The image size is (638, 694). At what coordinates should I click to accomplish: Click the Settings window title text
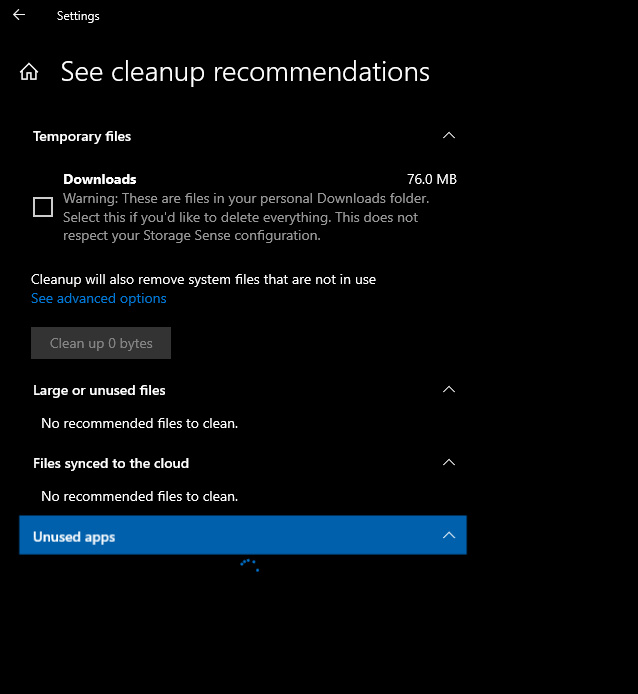78,16
